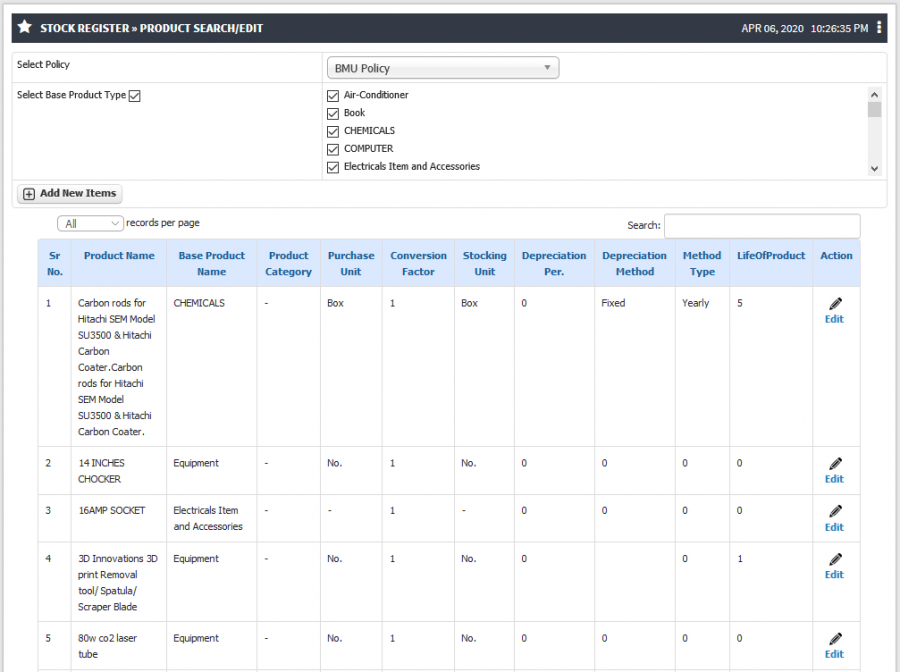This screenshot has height=672, width=900.
Task: Click the pencil icon for 3D Innovations row
Action: coord(836,560)
